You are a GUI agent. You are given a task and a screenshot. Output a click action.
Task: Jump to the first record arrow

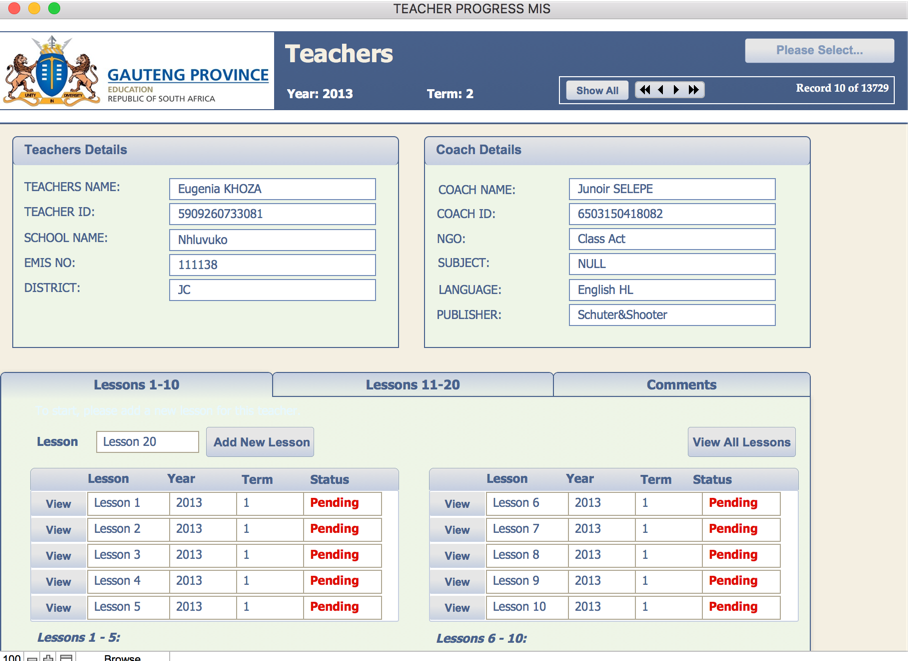(645, 90)
